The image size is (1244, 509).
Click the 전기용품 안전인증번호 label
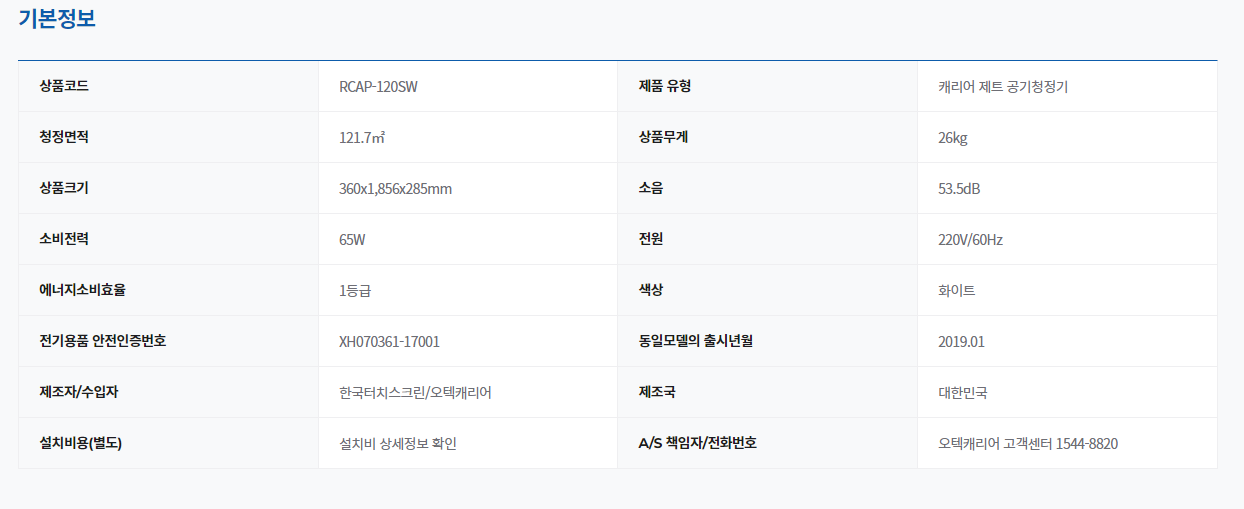102,341
